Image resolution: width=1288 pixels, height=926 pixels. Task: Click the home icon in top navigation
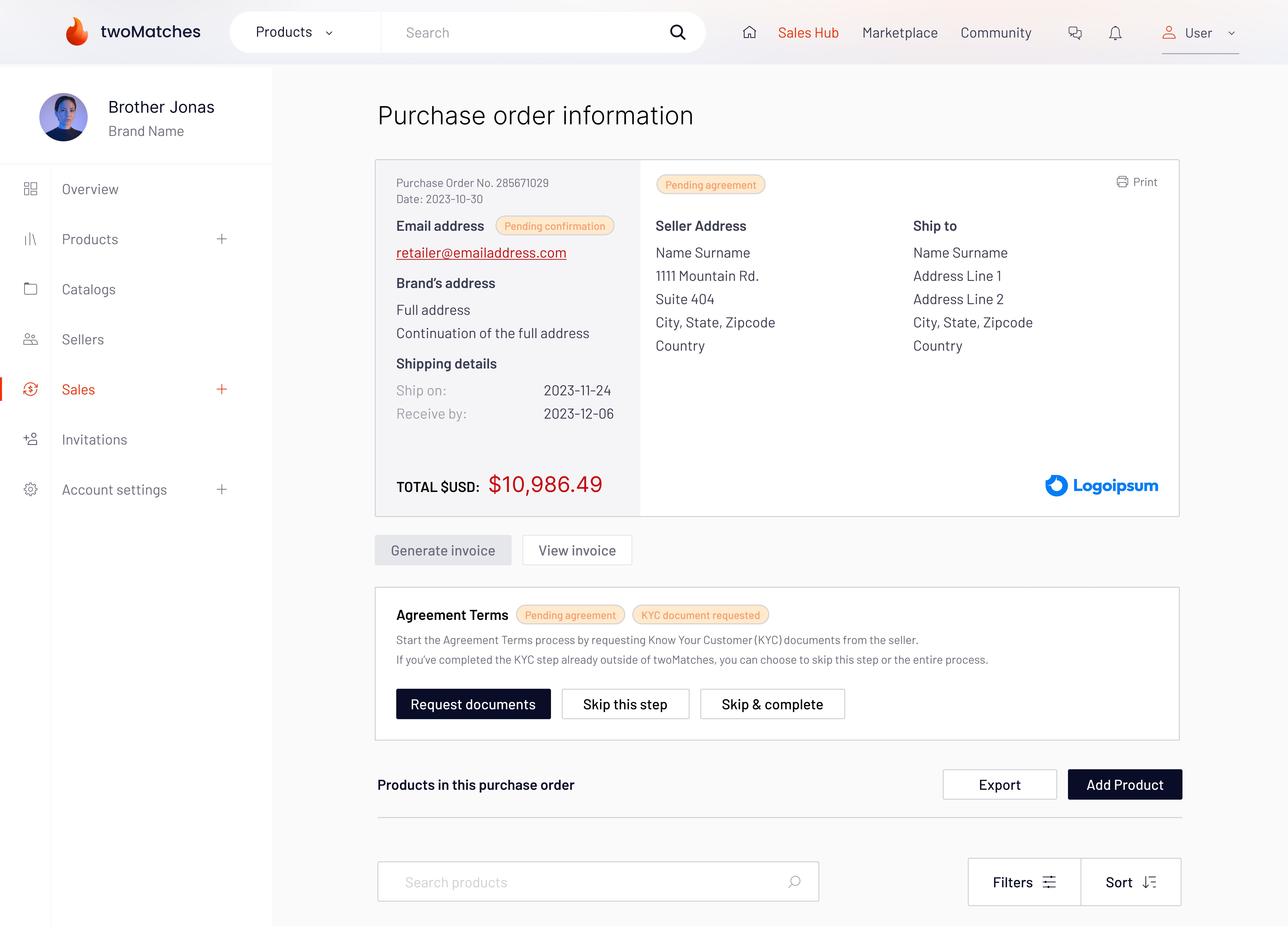click(749, 32)
